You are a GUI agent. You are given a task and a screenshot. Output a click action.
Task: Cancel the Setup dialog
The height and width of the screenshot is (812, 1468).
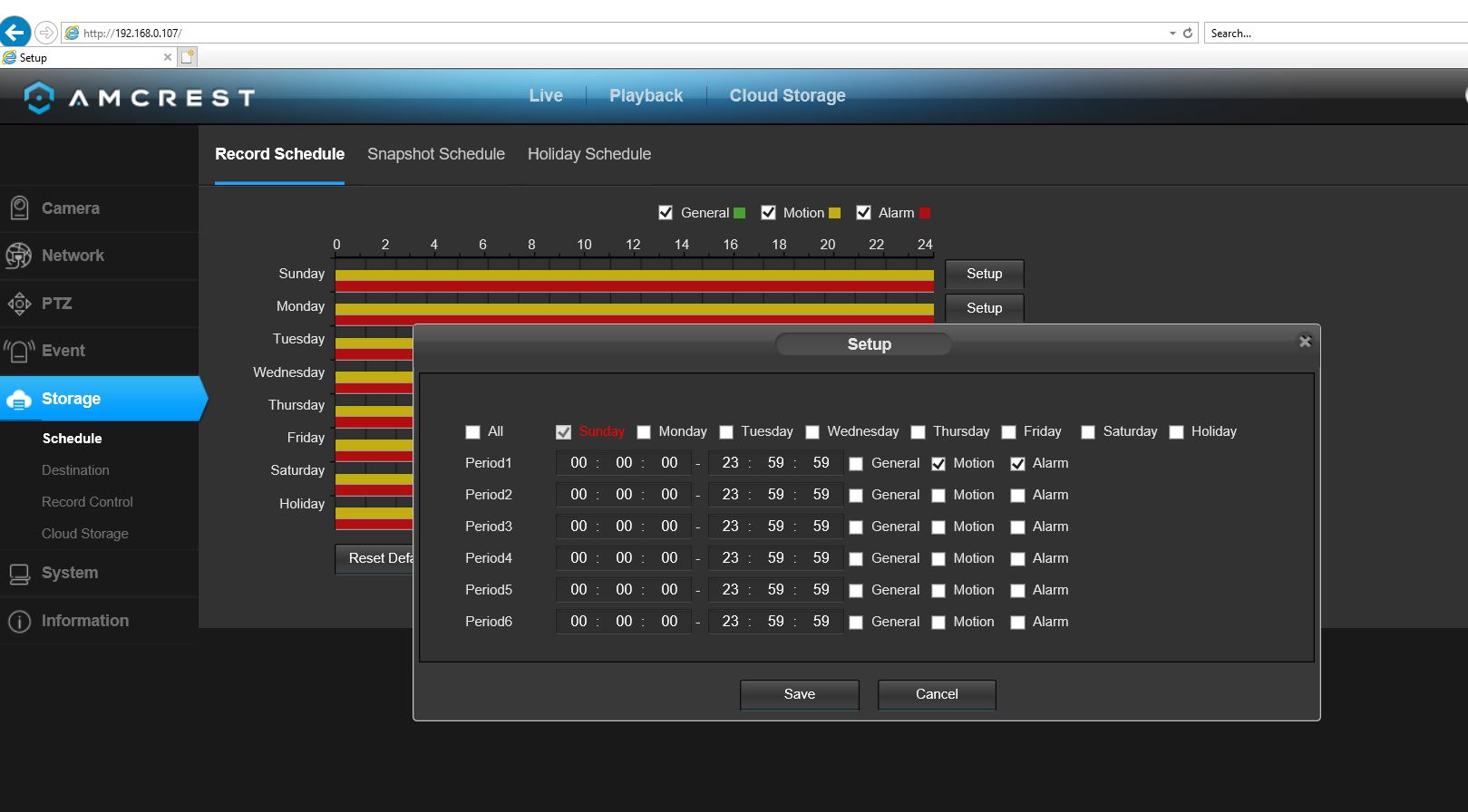[937, 694]
